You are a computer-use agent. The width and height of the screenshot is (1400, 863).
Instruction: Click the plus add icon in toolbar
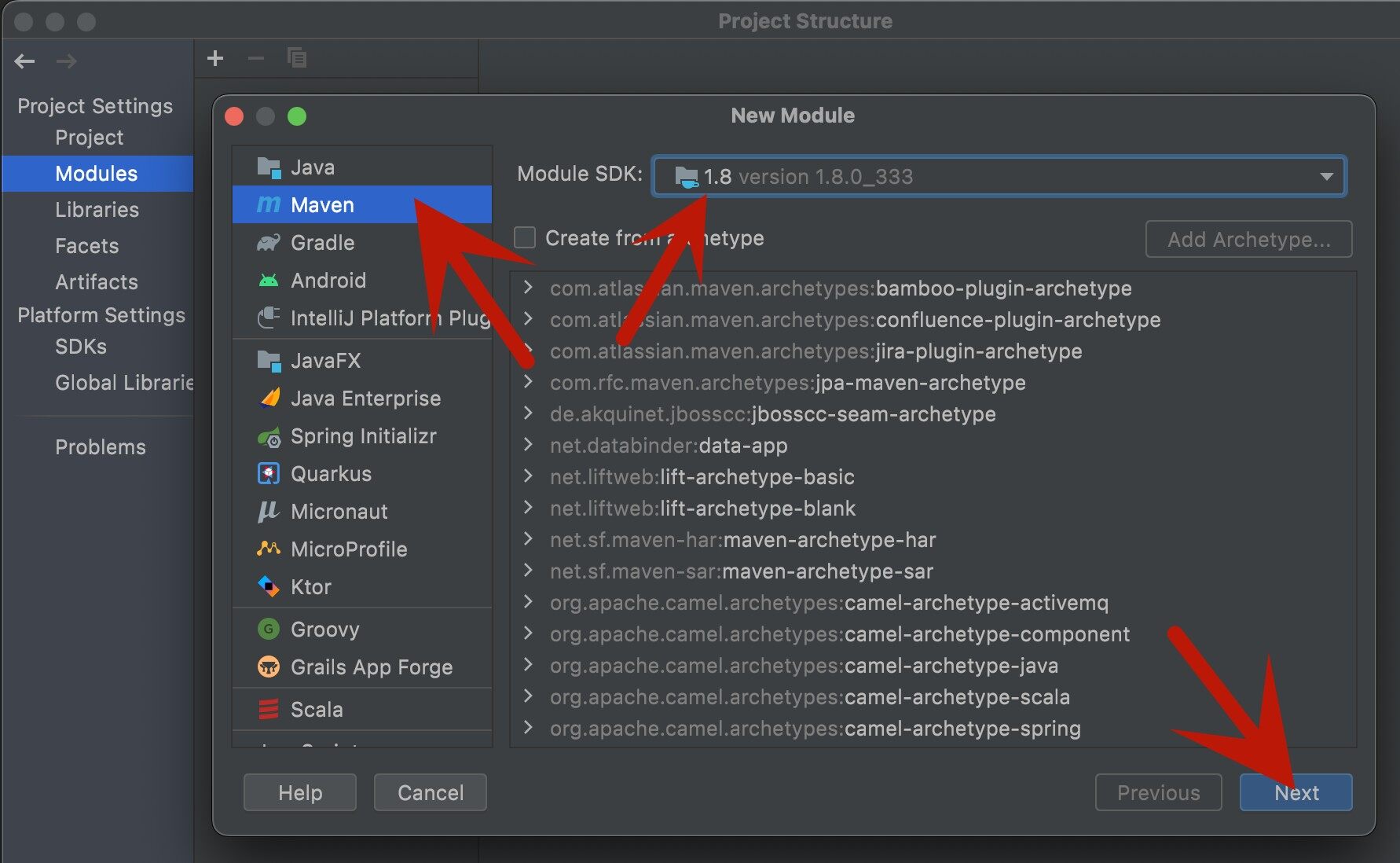tap(215, 59)
